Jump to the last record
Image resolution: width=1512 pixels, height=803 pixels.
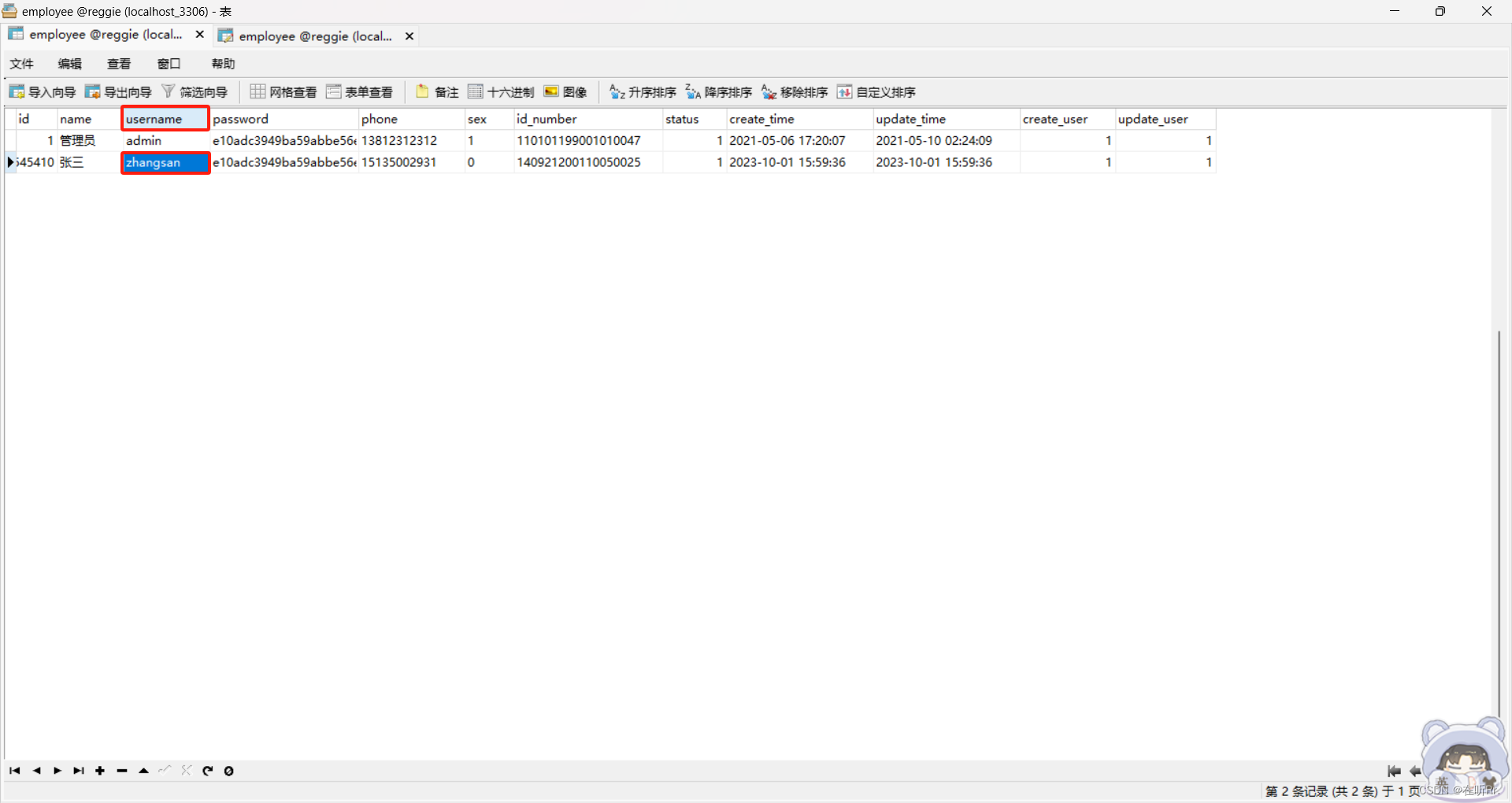point(78,771)
